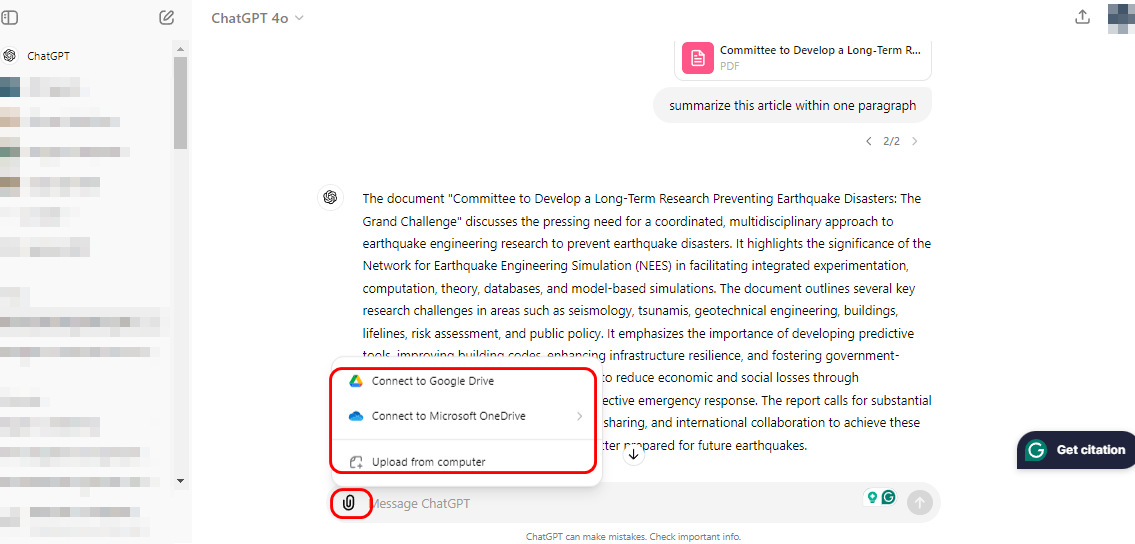Expand the Microsoft OneDrive submenu chevron

point(579,416)
